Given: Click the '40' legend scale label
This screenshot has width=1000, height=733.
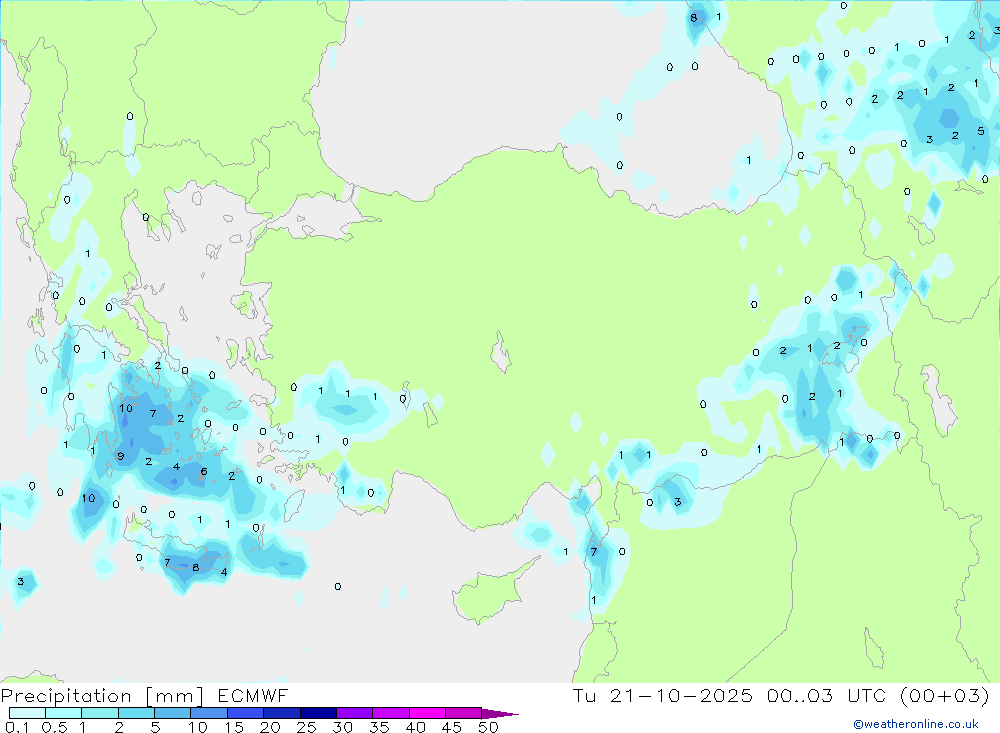Looking at the screenshot, I should coord(416,727).
